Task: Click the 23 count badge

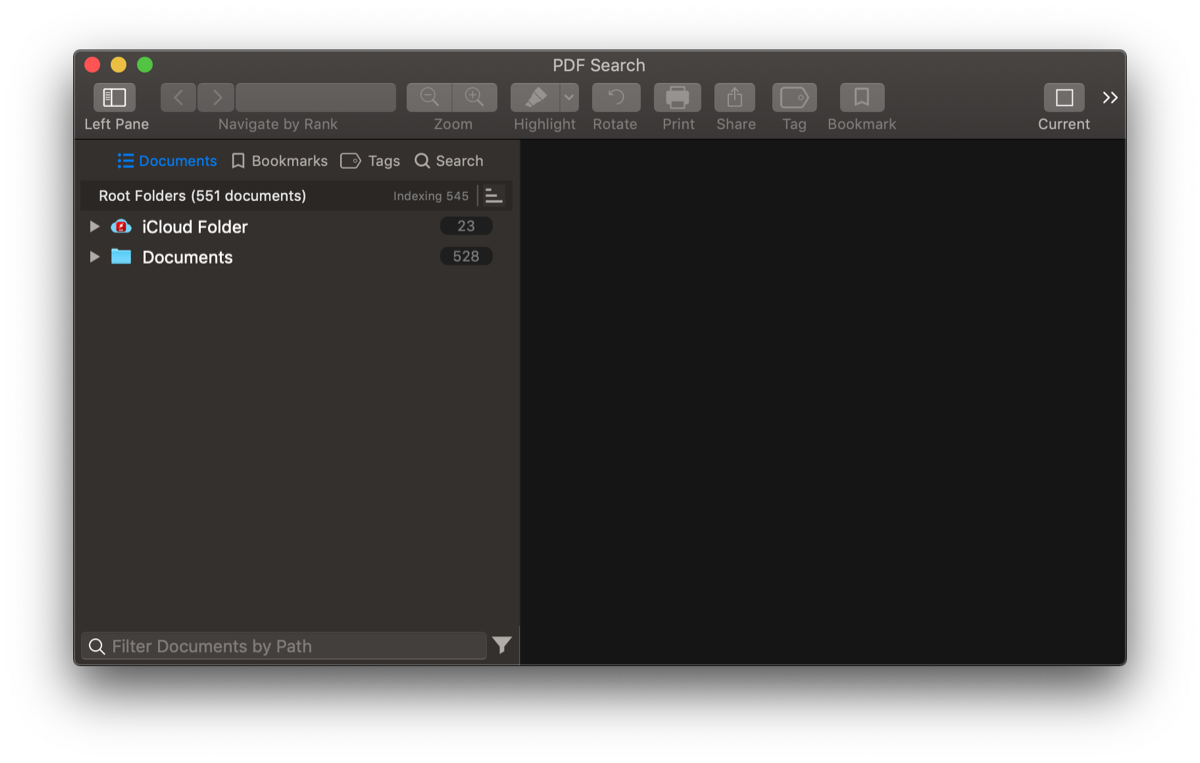Action: pos(466,226)
